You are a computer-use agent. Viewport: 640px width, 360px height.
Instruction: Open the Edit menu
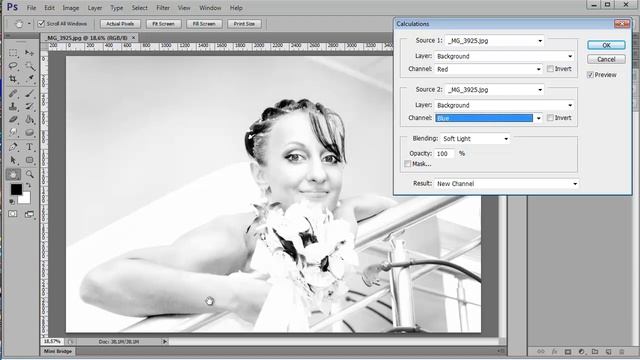(x=49, y=8)
